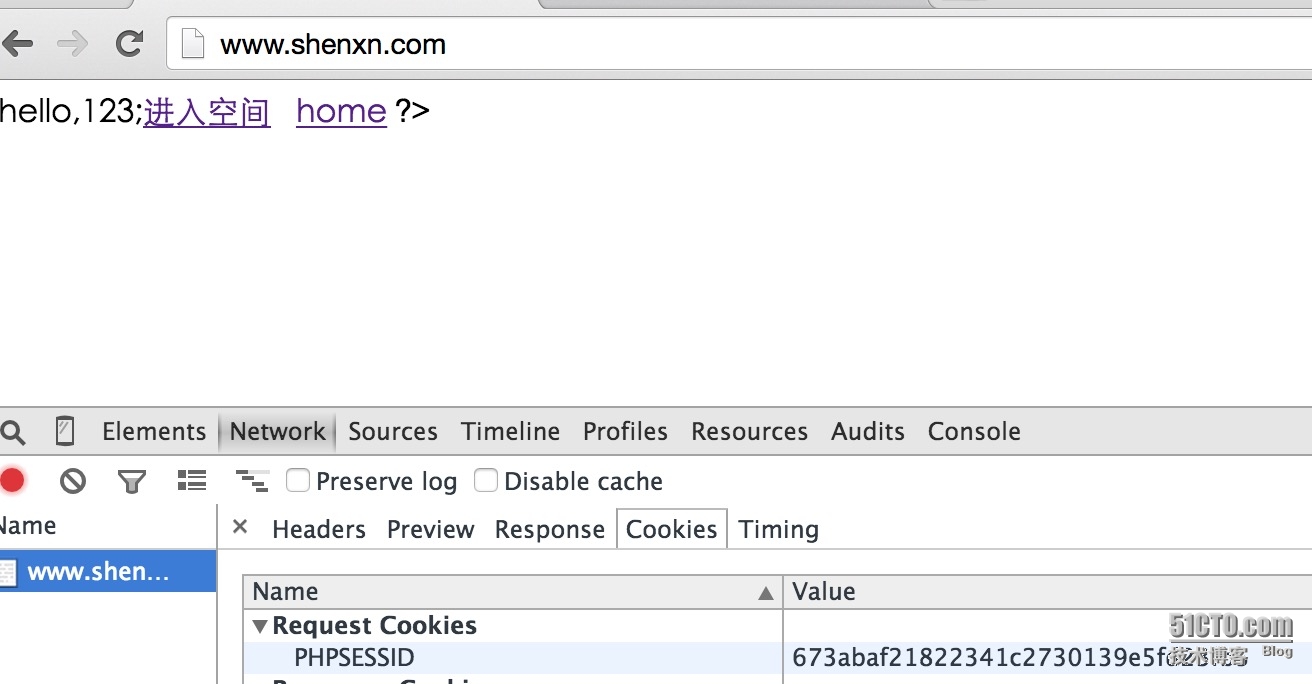
Task: Toggle the network filter funnel icon
Action: point(131,482)
